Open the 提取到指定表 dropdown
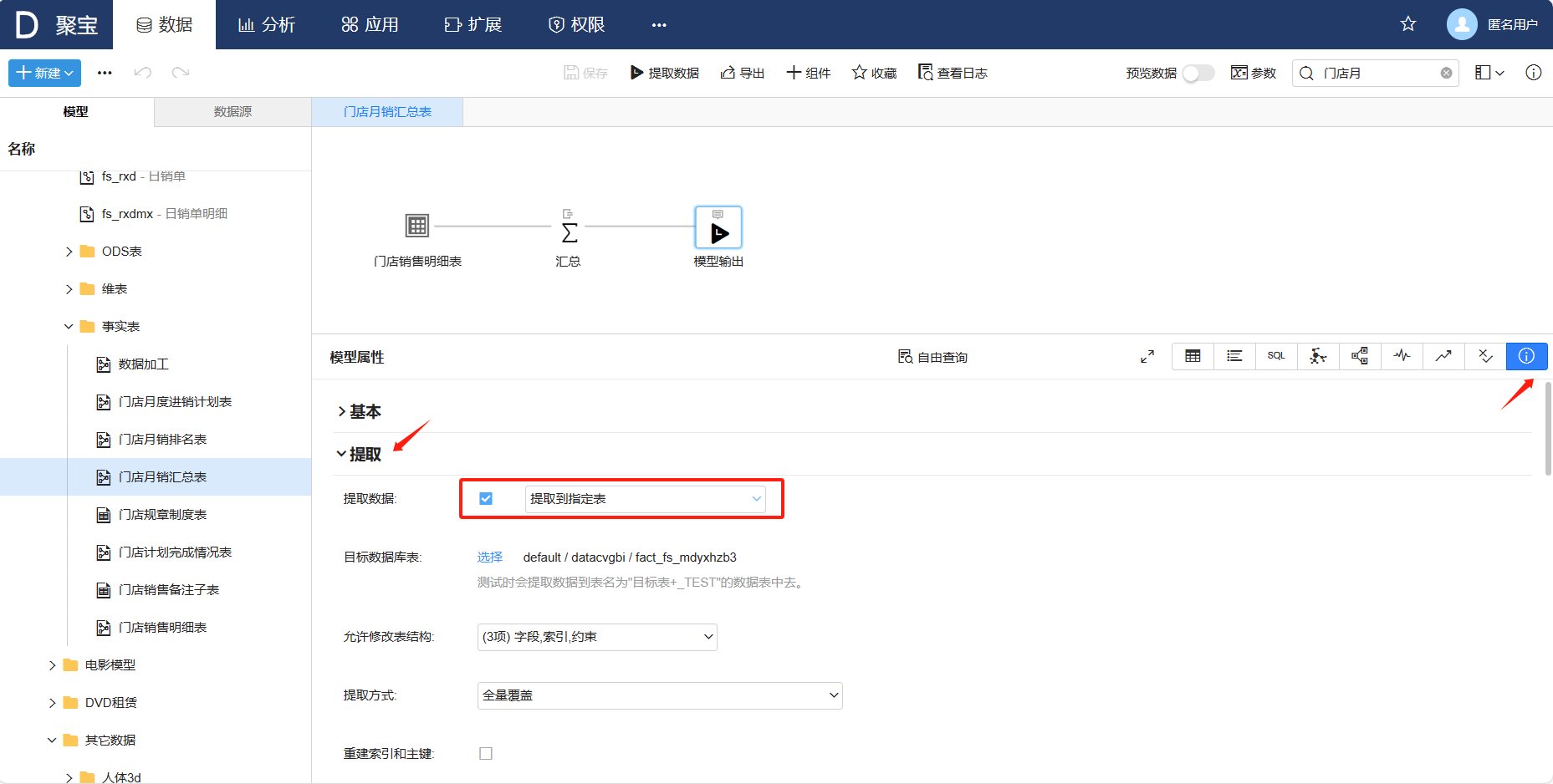This screenshot has height=784, width=1553. tap(645, 499)
